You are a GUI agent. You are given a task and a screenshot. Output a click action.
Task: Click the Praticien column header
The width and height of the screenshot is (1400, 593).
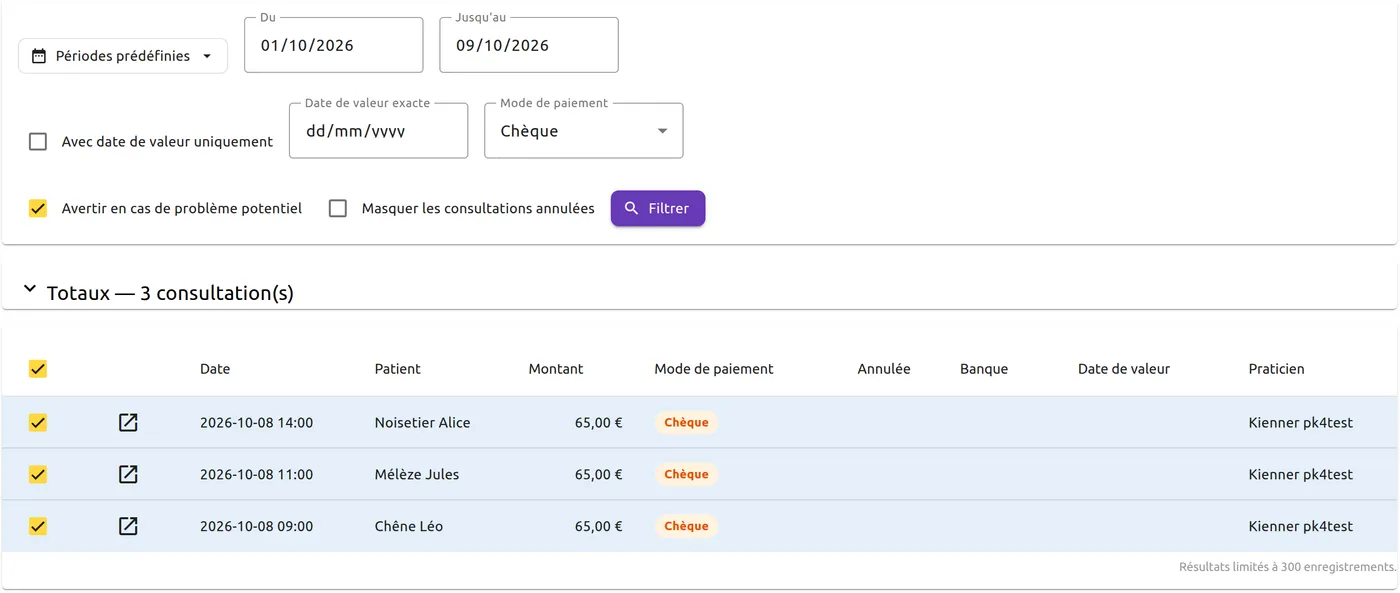(1277, 369)
